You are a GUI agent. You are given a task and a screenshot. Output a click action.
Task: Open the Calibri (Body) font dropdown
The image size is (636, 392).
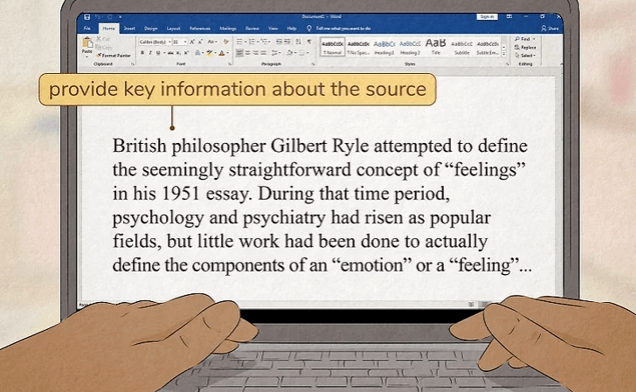155,42
